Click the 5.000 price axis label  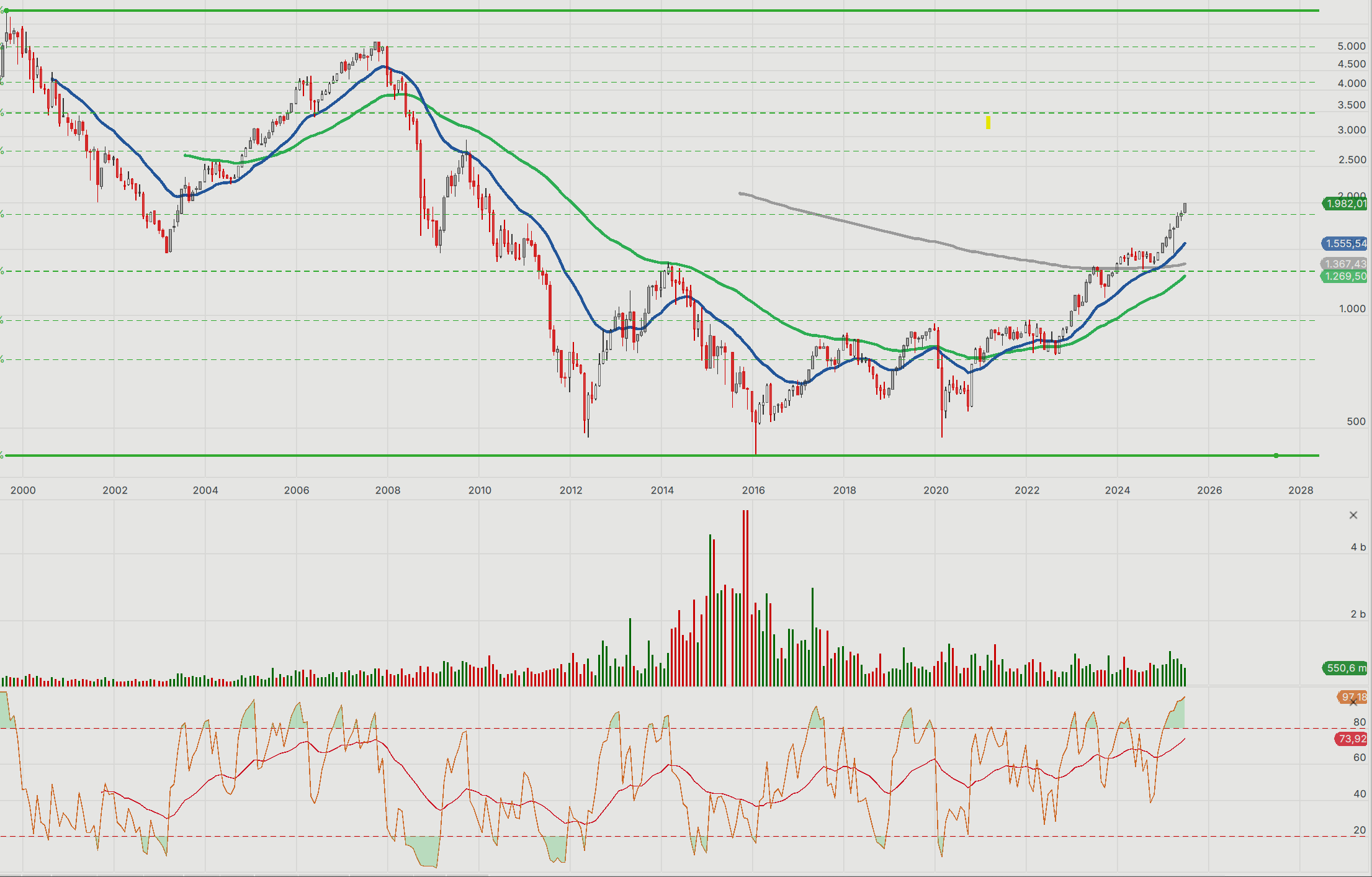1352,46
